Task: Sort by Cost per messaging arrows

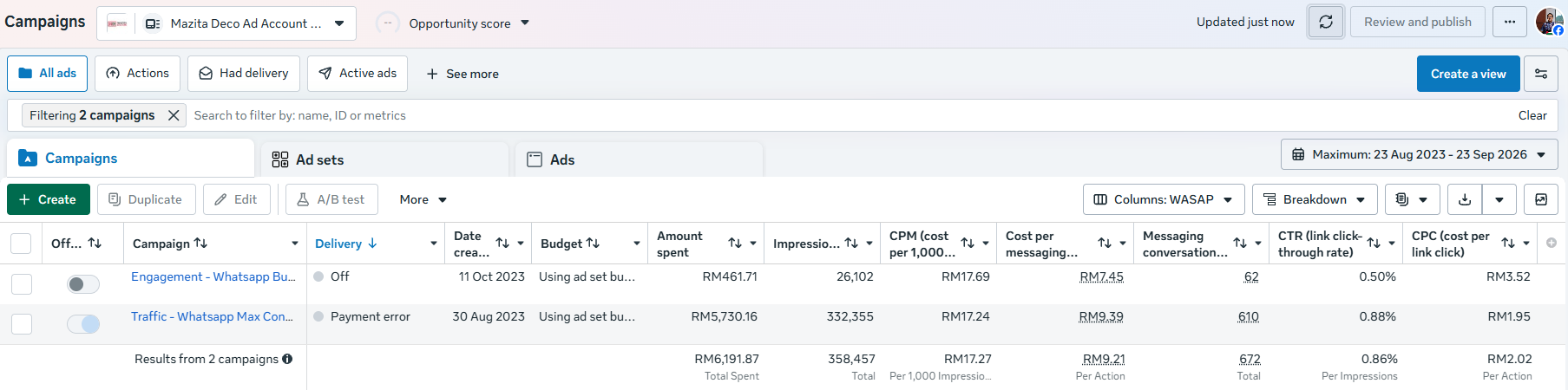Action: tap(1105, 244)
